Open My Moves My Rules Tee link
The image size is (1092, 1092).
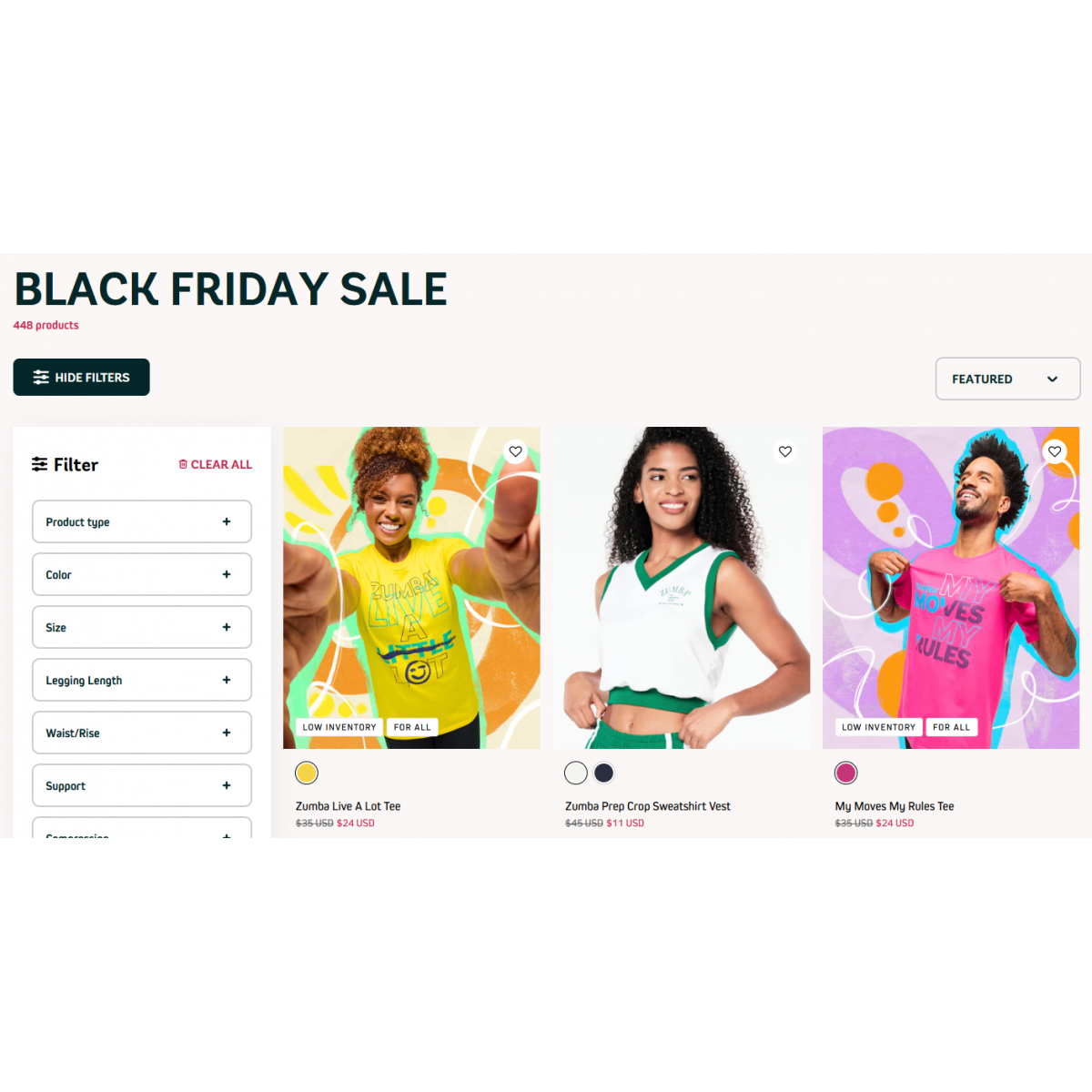point(895,806)
